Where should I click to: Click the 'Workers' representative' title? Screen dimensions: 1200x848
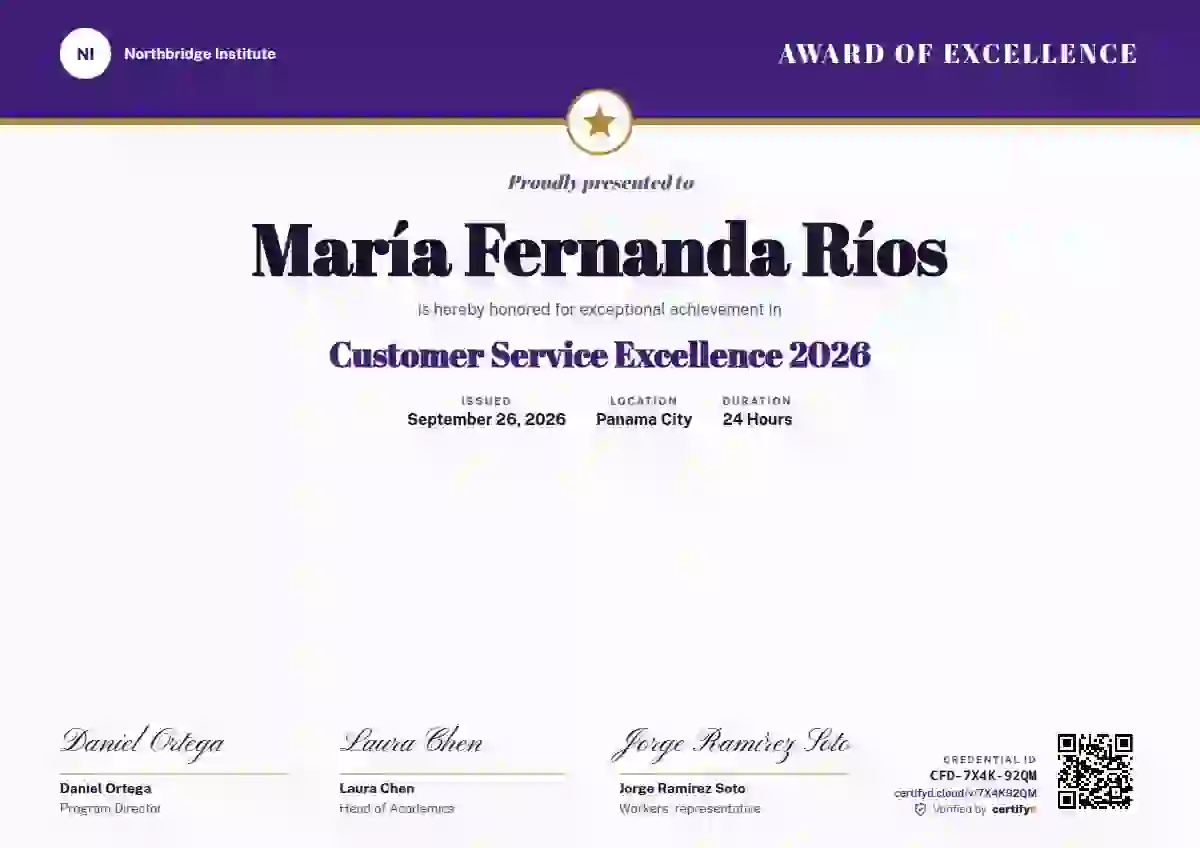click(689, 808)
